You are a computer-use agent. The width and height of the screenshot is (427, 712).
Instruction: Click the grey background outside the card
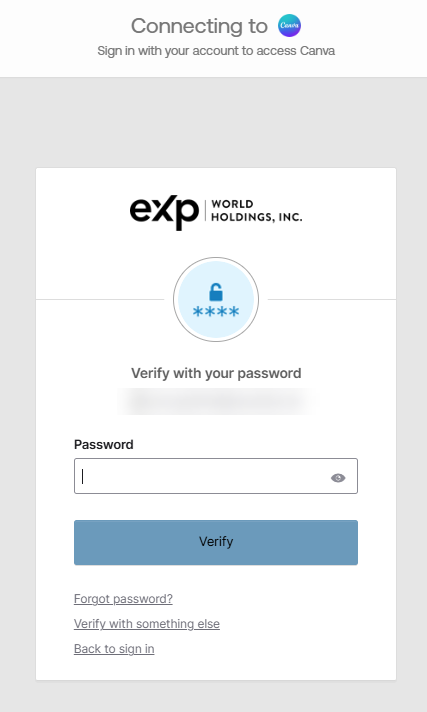click(214, 123)
